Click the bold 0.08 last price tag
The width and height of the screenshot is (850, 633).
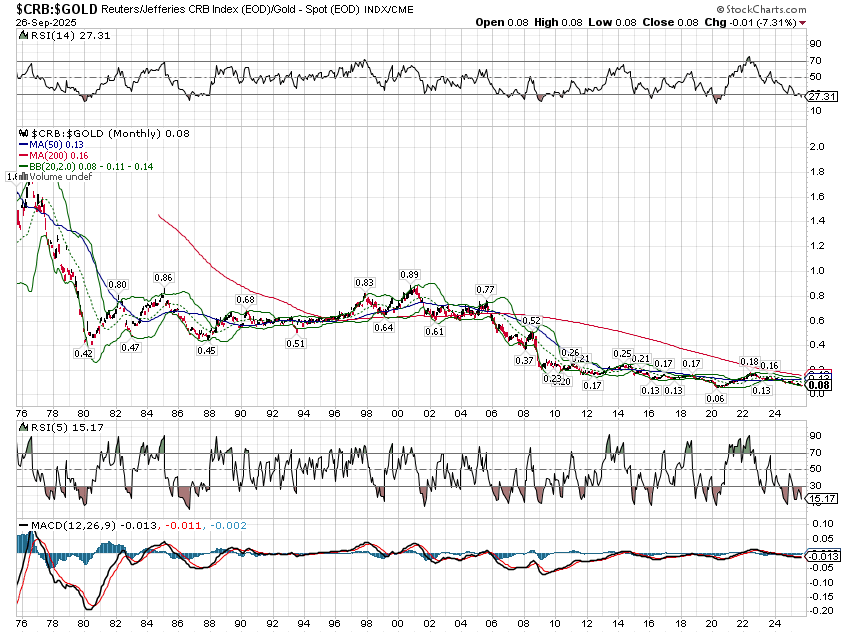click(x=819, y=385)
